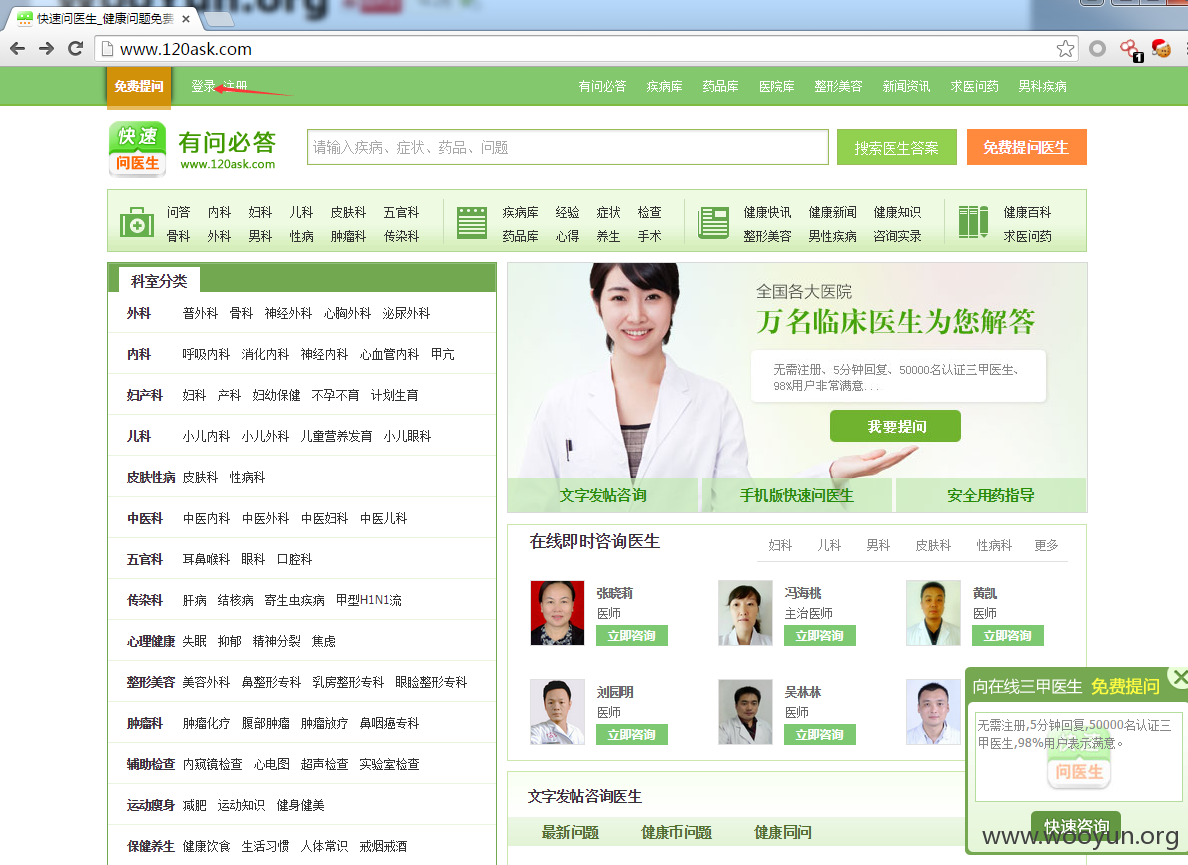Open doctor 吴林林's photo
Viewport: 1188px width, 865px height.
(745, 711)
